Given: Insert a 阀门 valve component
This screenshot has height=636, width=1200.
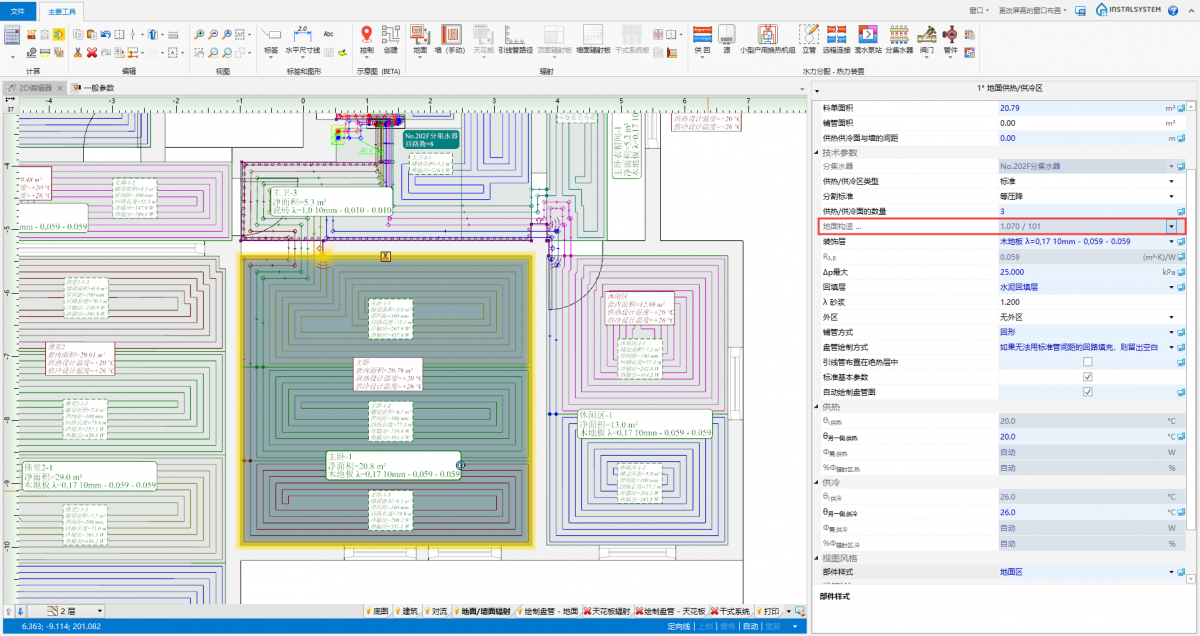Looking at the screenshot, I should [927, 36].
